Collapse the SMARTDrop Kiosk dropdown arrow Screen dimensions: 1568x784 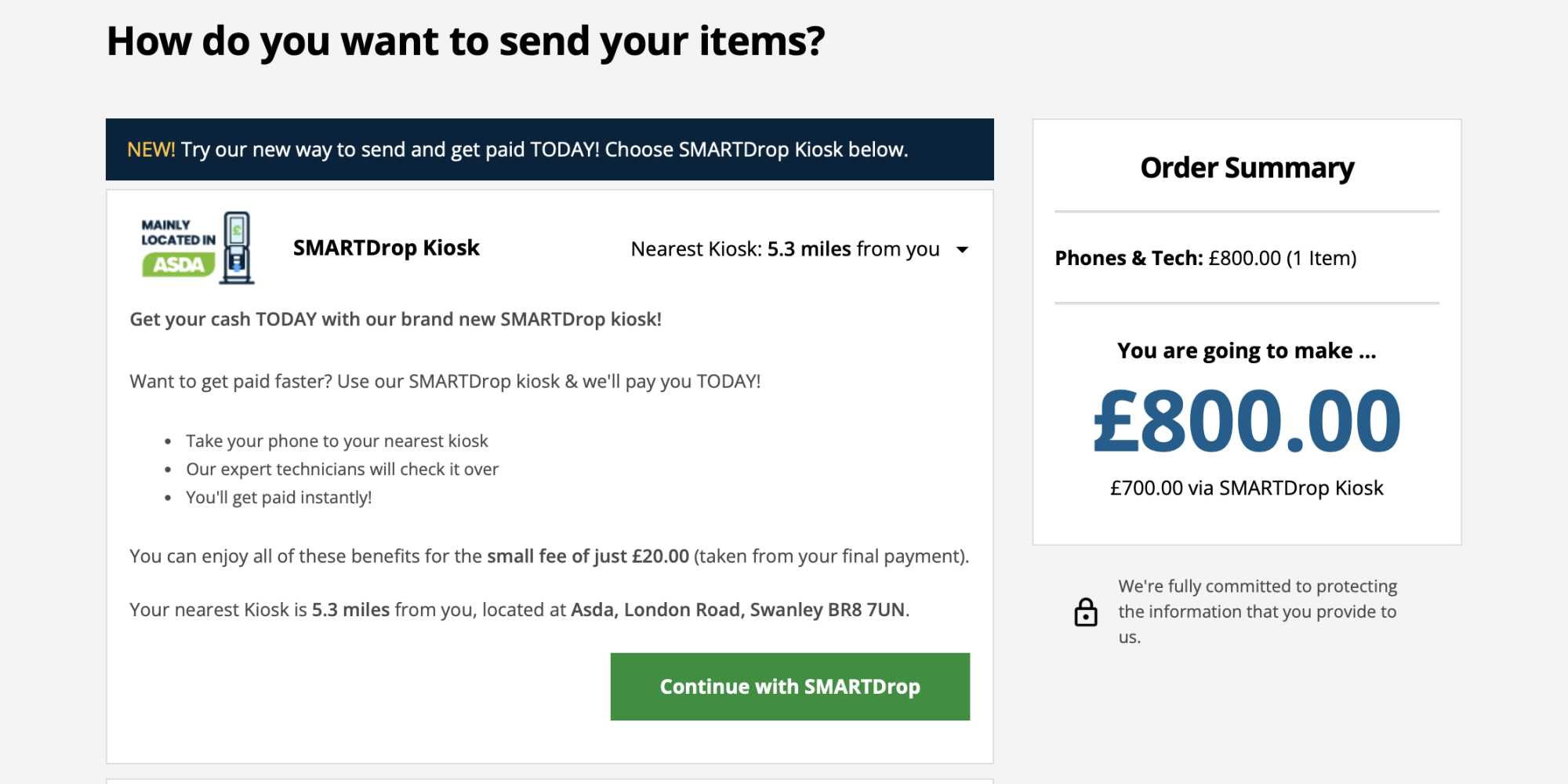point(962,250)
